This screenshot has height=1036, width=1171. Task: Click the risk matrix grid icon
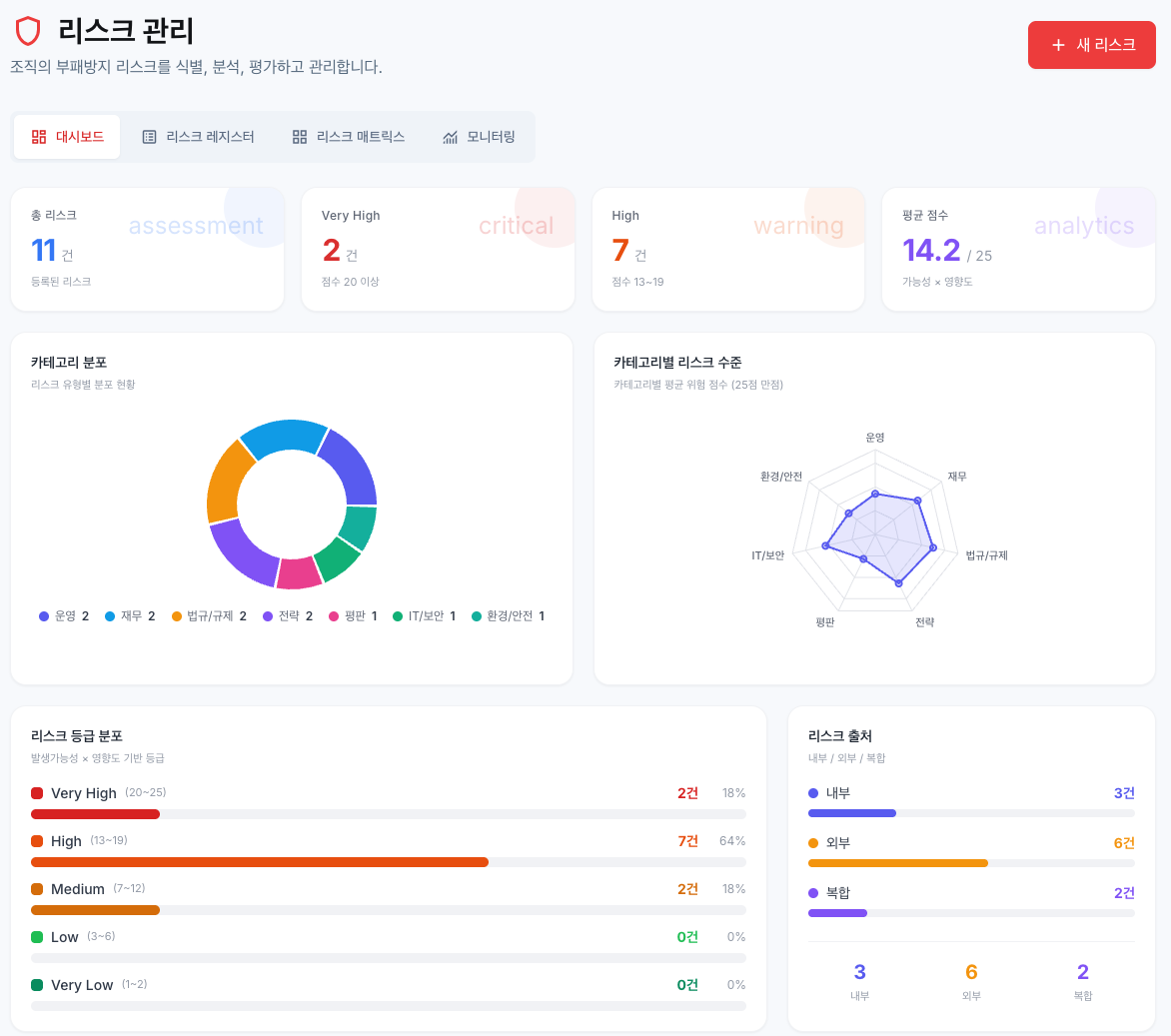(300, 137)
